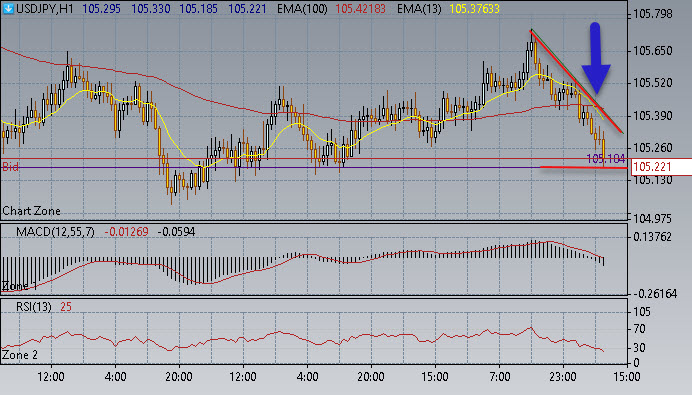The image size is (692, 395).
Task: Click the 0.13762 MACD scale label
Action: (x=653, y=237)
